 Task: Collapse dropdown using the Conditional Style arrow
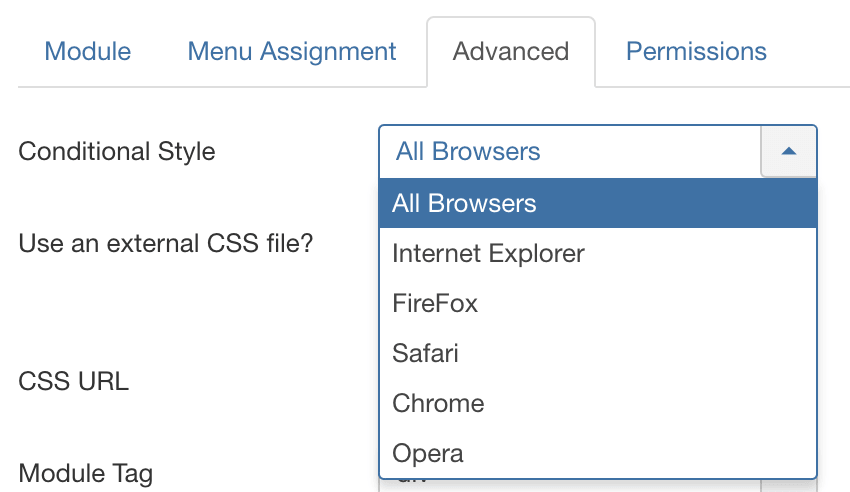789,151
